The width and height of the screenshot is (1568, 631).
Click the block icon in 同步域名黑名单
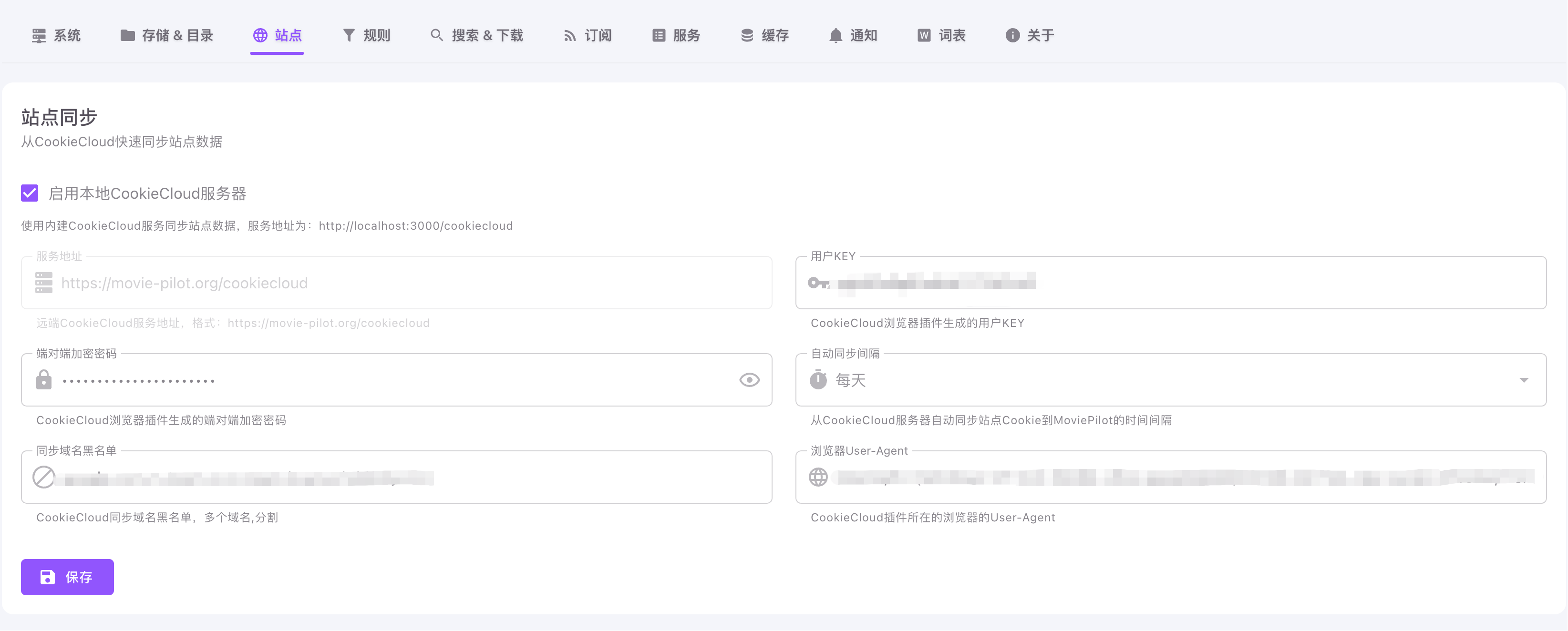(44, 477)
